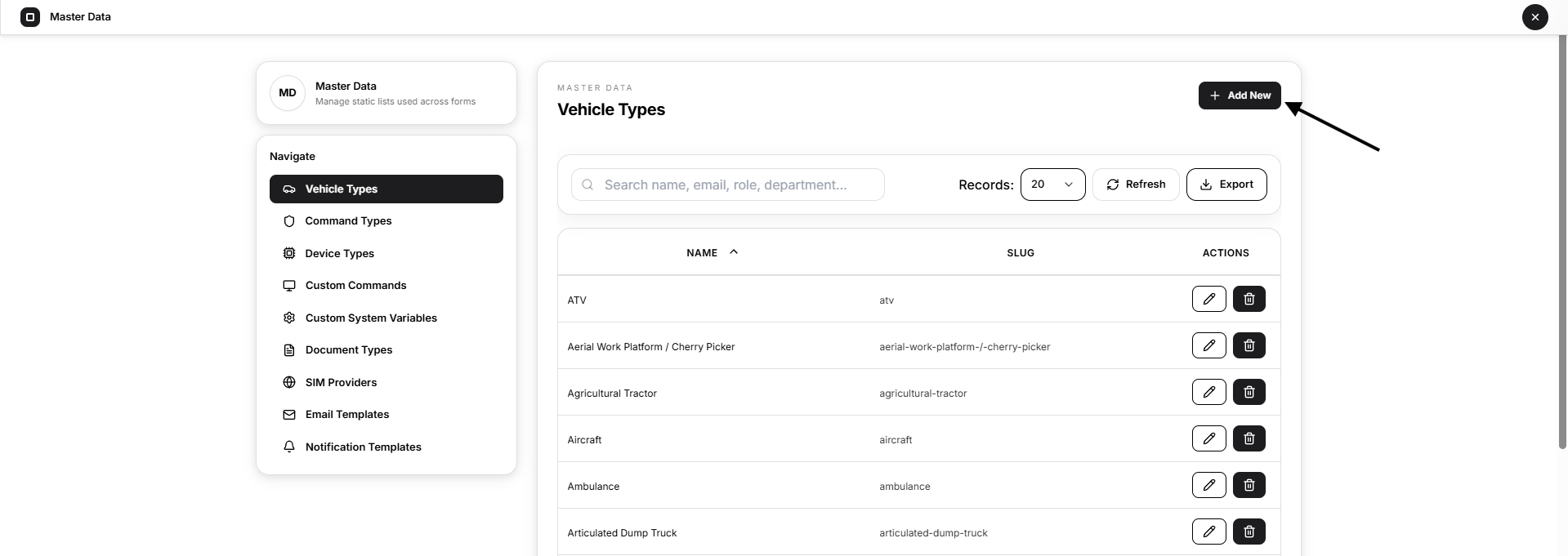Open the Records per page dropdown
The image size is (1568, 556).
(1052, 185)
